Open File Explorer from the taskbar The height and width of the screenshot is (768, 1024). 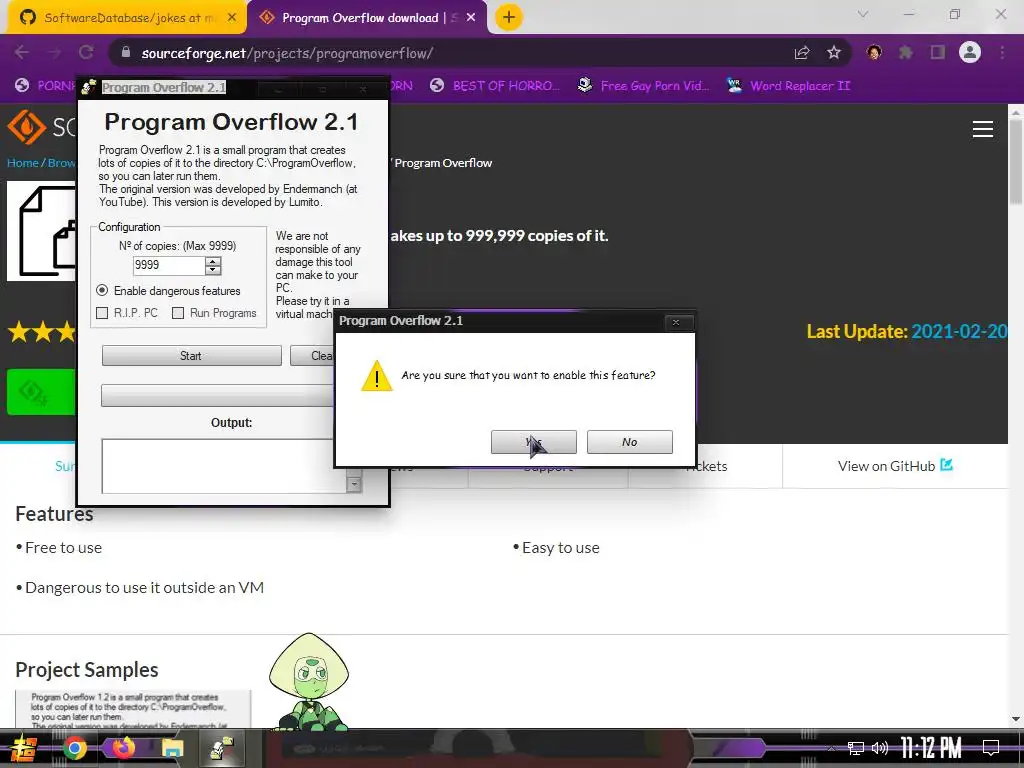tap(172, 748)
